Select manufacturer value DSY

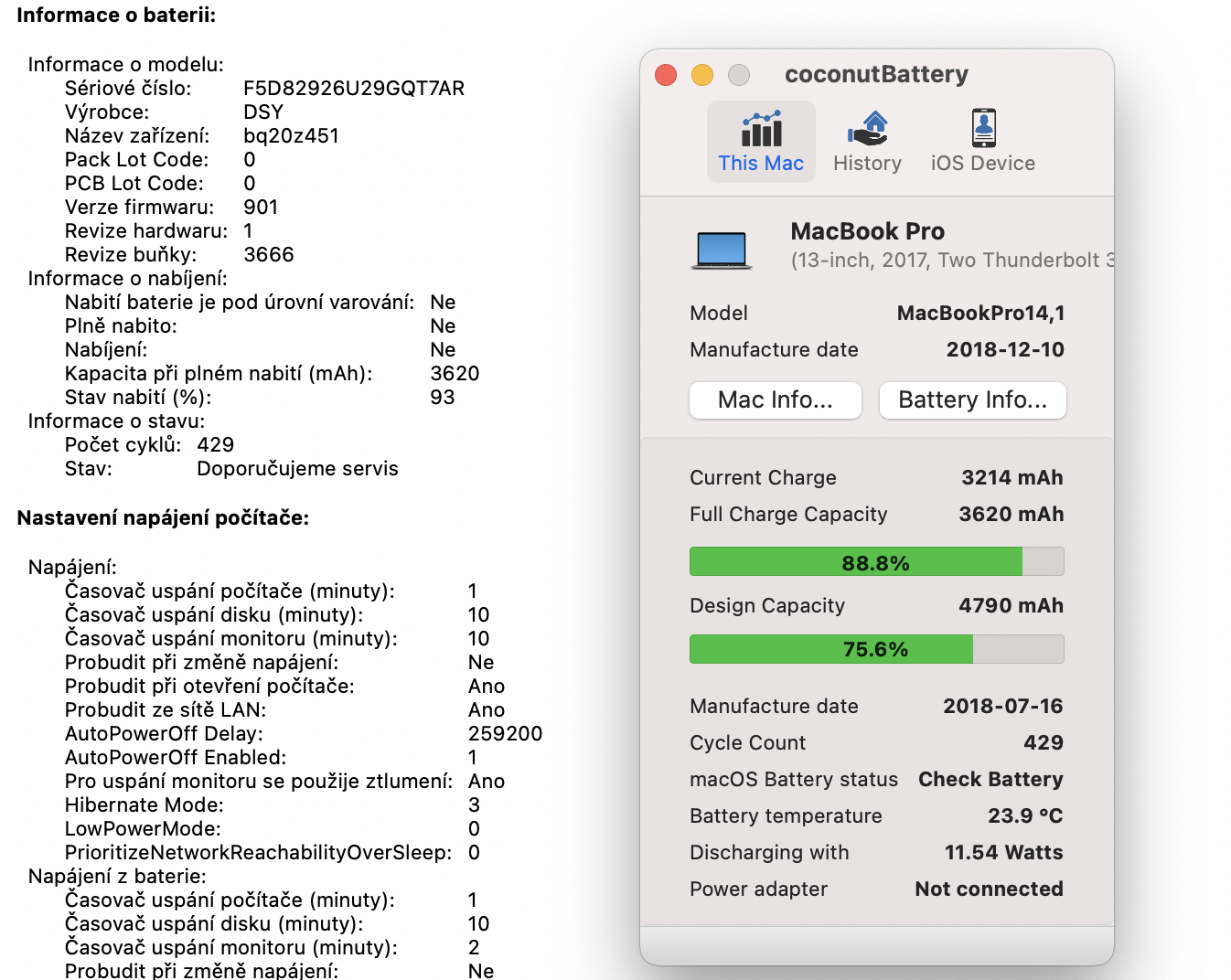pyautogui.click(x=263, y=112)
